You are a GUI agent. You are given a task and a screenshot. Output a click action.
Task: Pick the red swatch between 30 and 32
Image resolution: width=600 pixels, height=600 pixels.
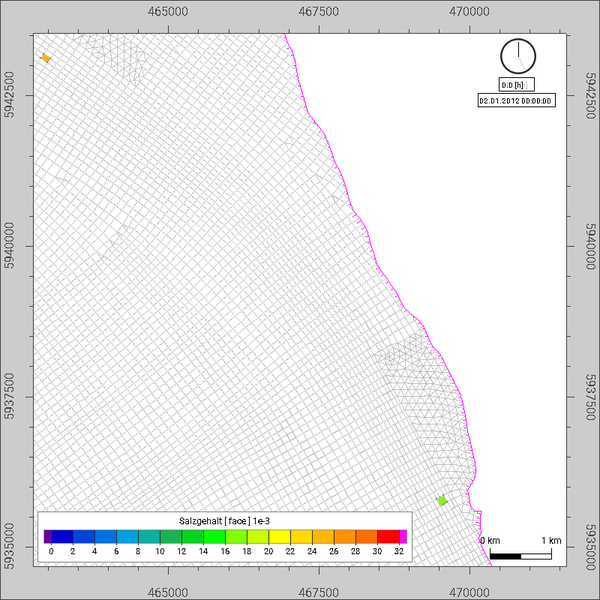[388, 537]
